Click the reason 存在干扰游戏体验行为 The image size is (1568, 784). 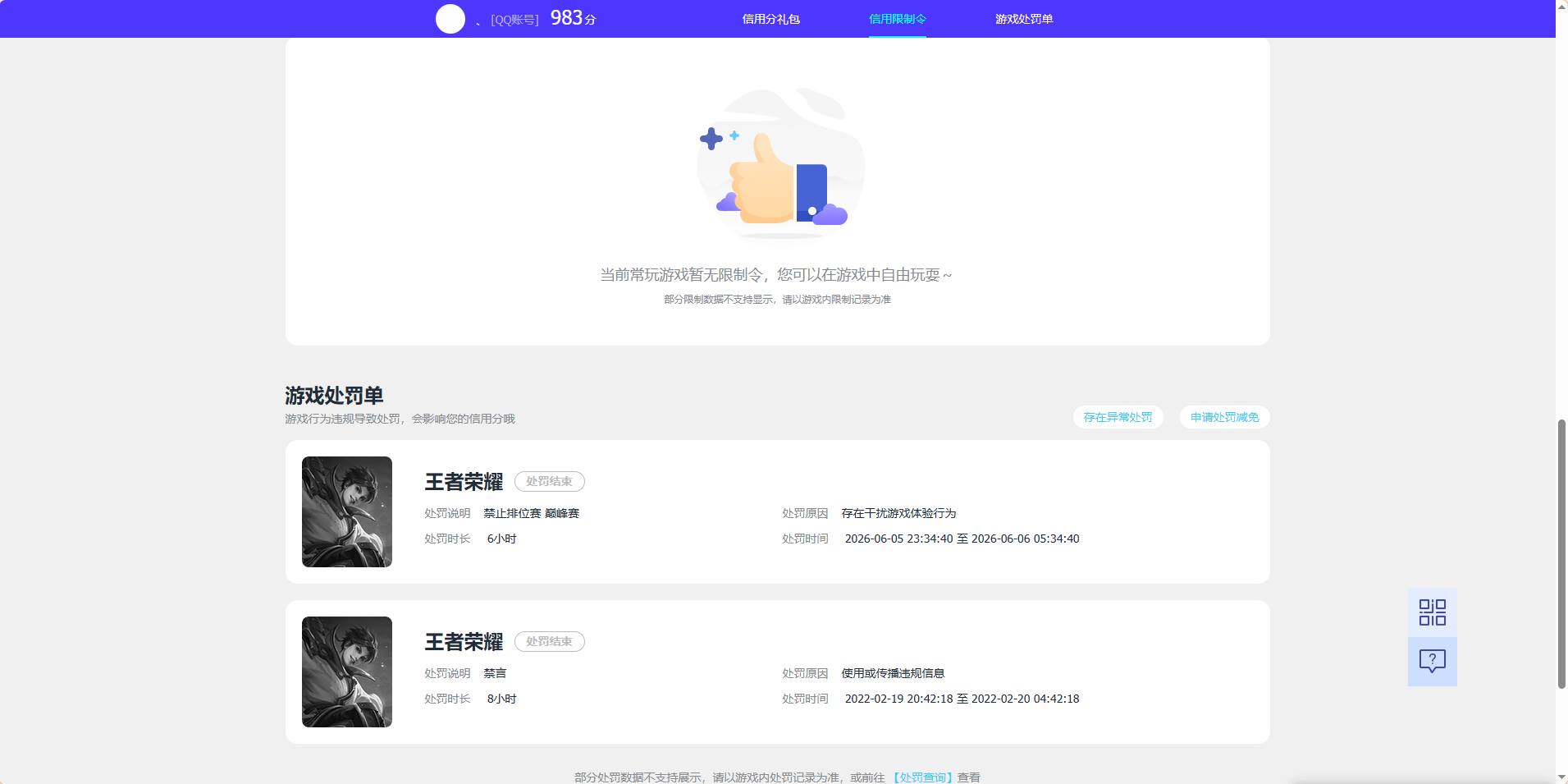tap(898, 513)
